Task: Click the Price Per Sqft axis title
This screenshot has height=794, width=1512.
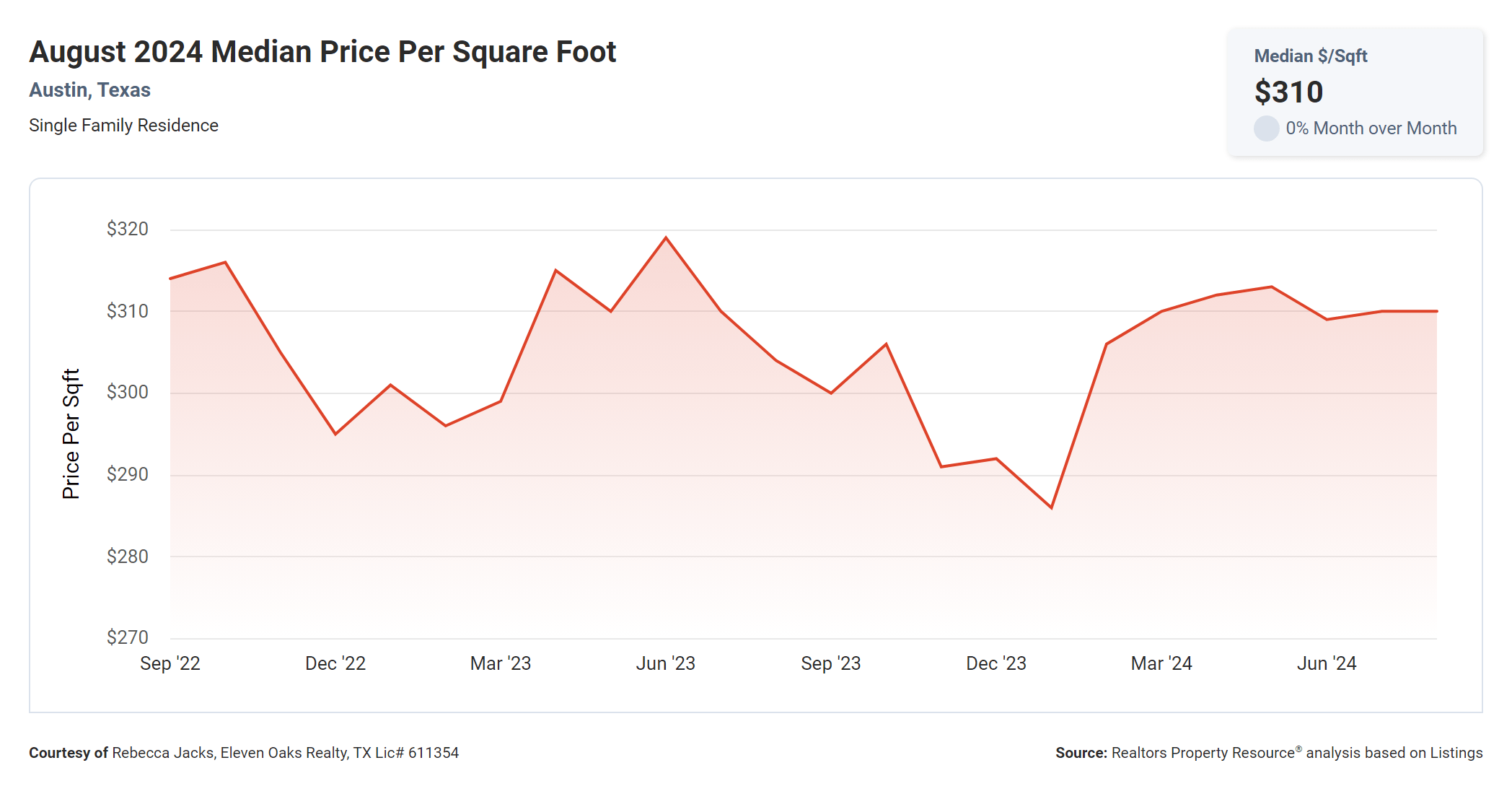Action: pos(71,434)
